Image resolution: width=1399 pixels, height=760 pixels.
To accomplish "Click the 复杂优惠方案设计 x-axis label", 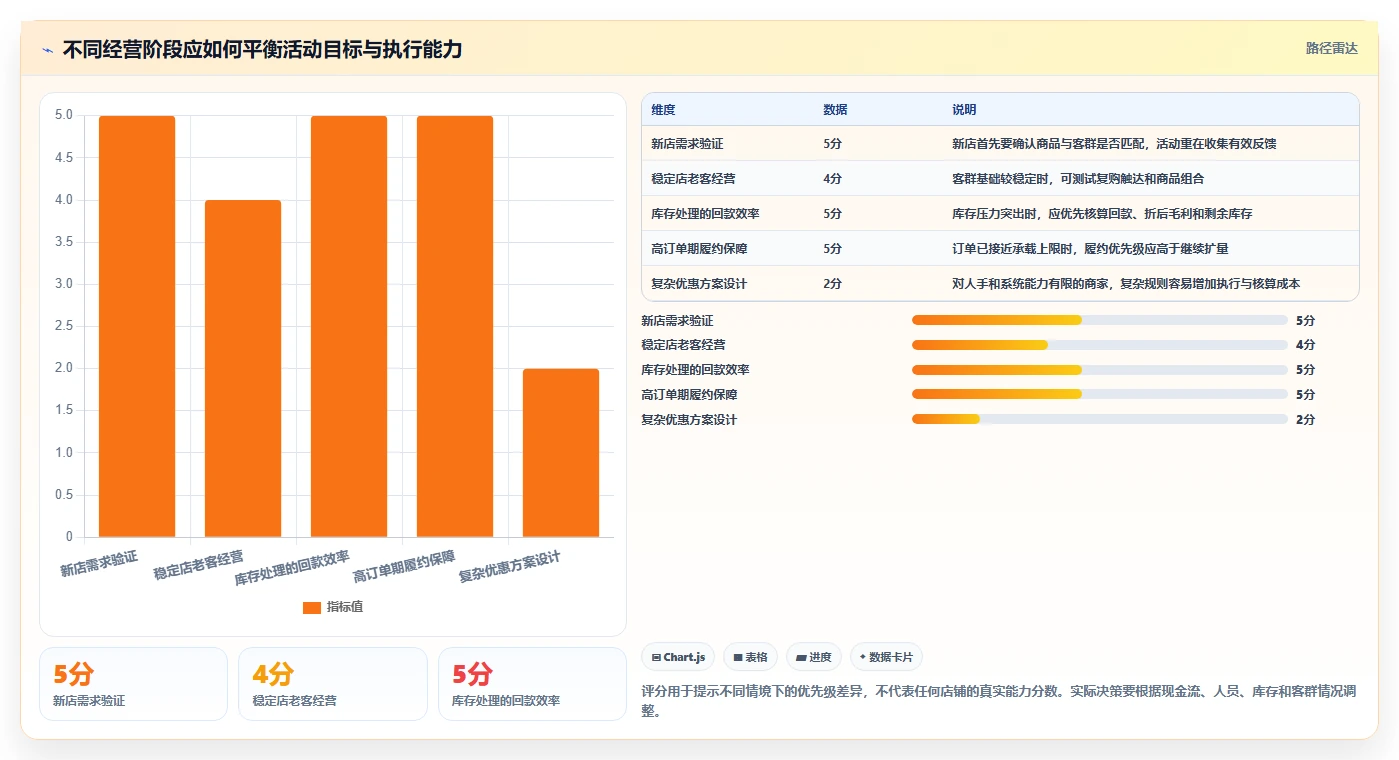I will click(x=510, y=566).
